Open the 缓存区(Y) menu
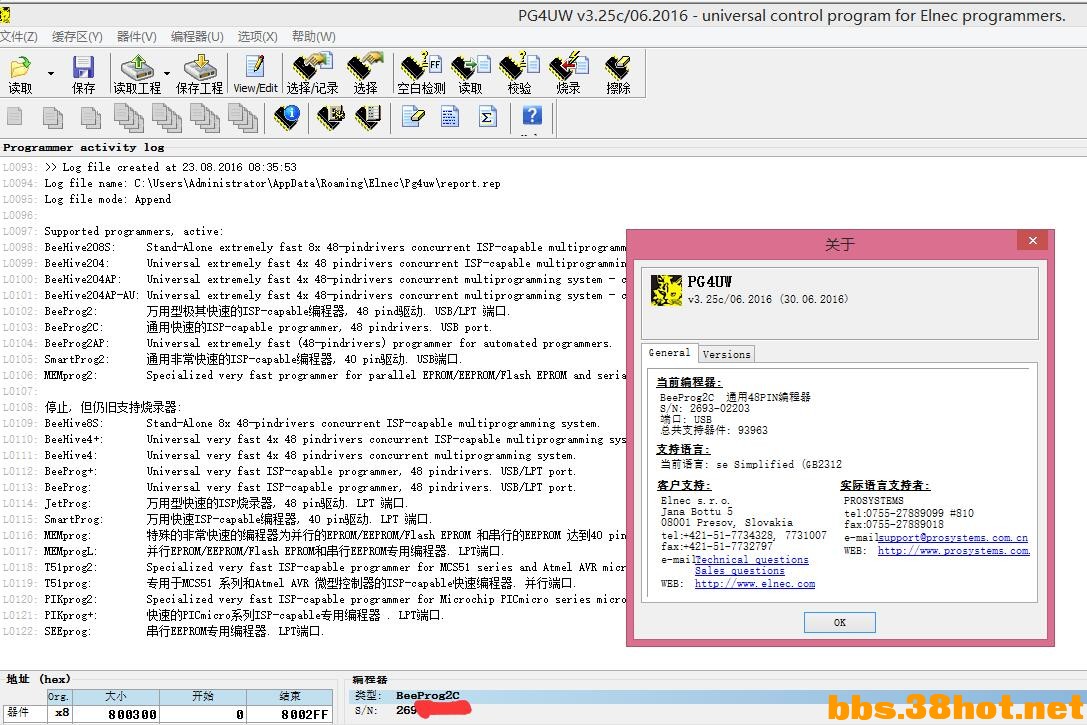The width and height of the screenshot is (1087, 725). coord(77,37)
